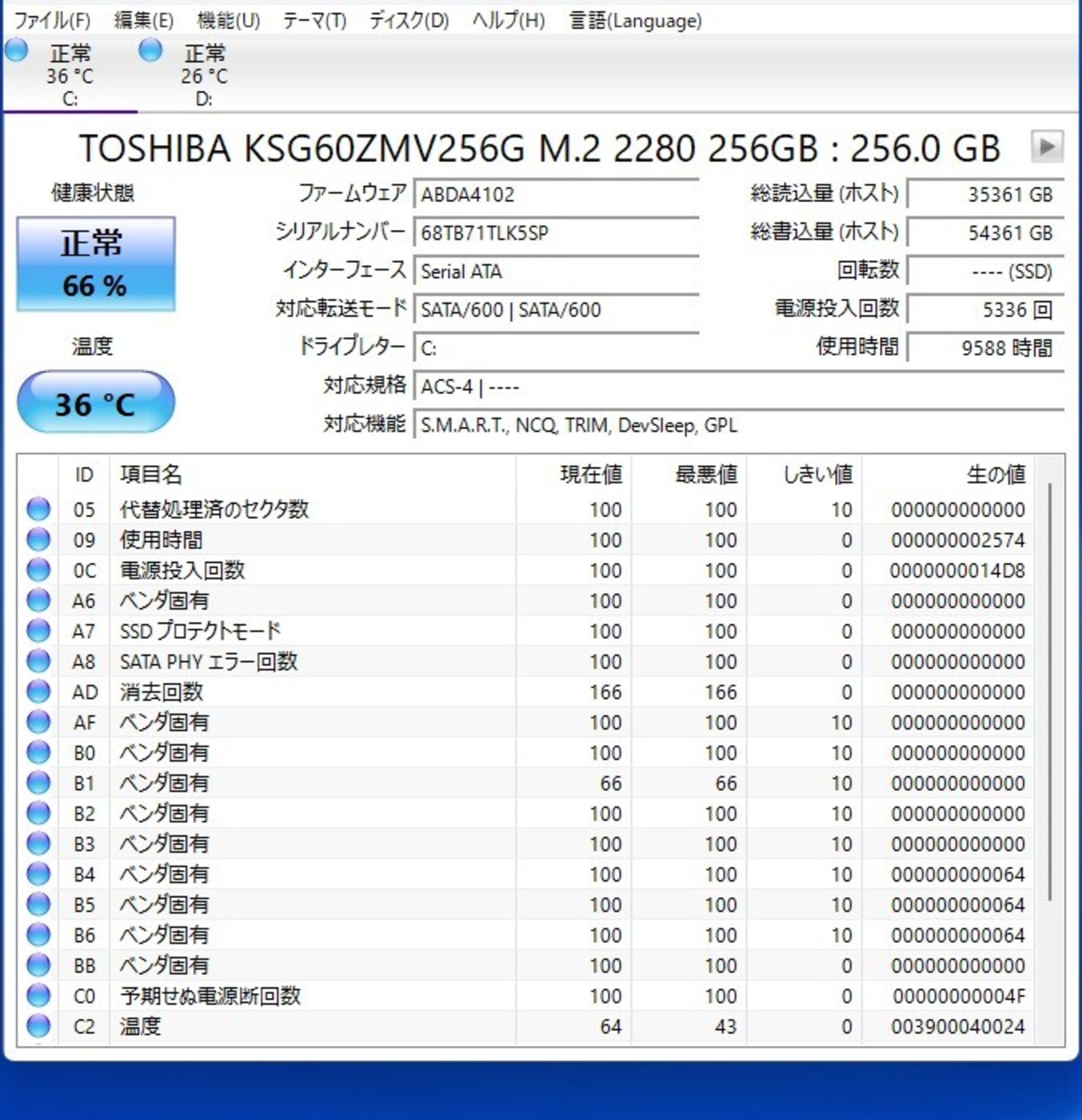The height and width of the screenshot is (1120, 1082).
Task: Click the 生の値 column header
Action: [x=948, y=474]
